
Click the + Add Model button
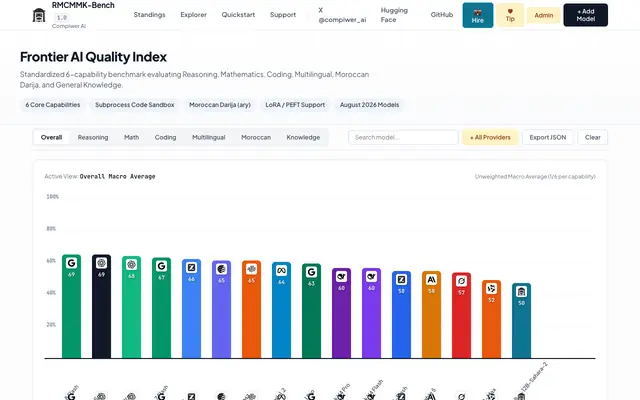coord(585,15)
